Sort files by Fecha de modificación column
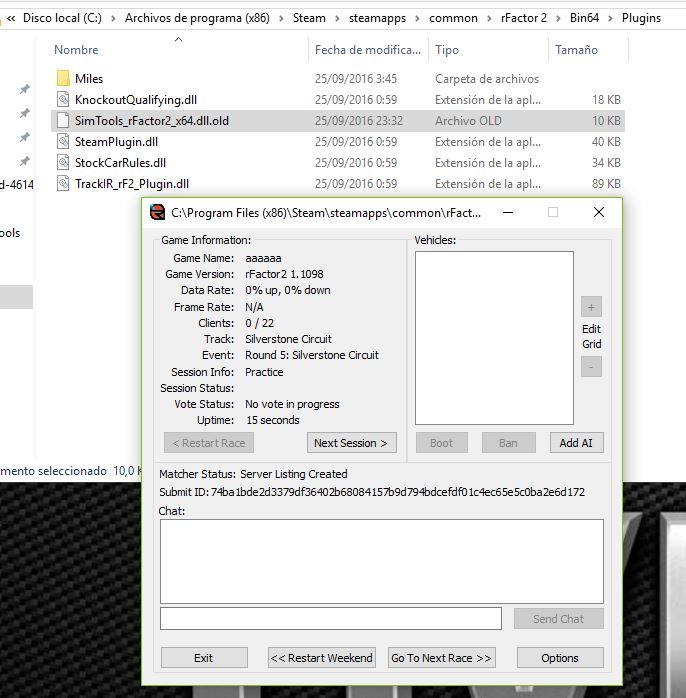Screen dimensions: 686x698 (368, 49)
